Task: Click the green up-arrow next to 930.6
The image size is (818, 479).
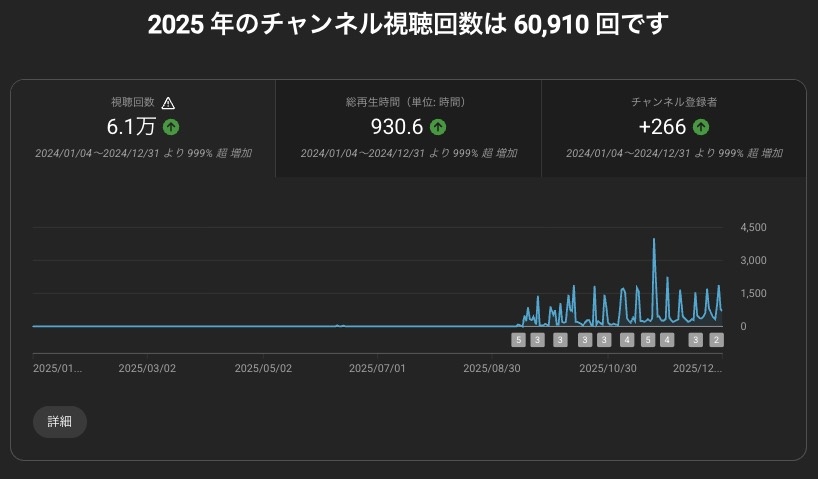Action: (x=438, y=127)
